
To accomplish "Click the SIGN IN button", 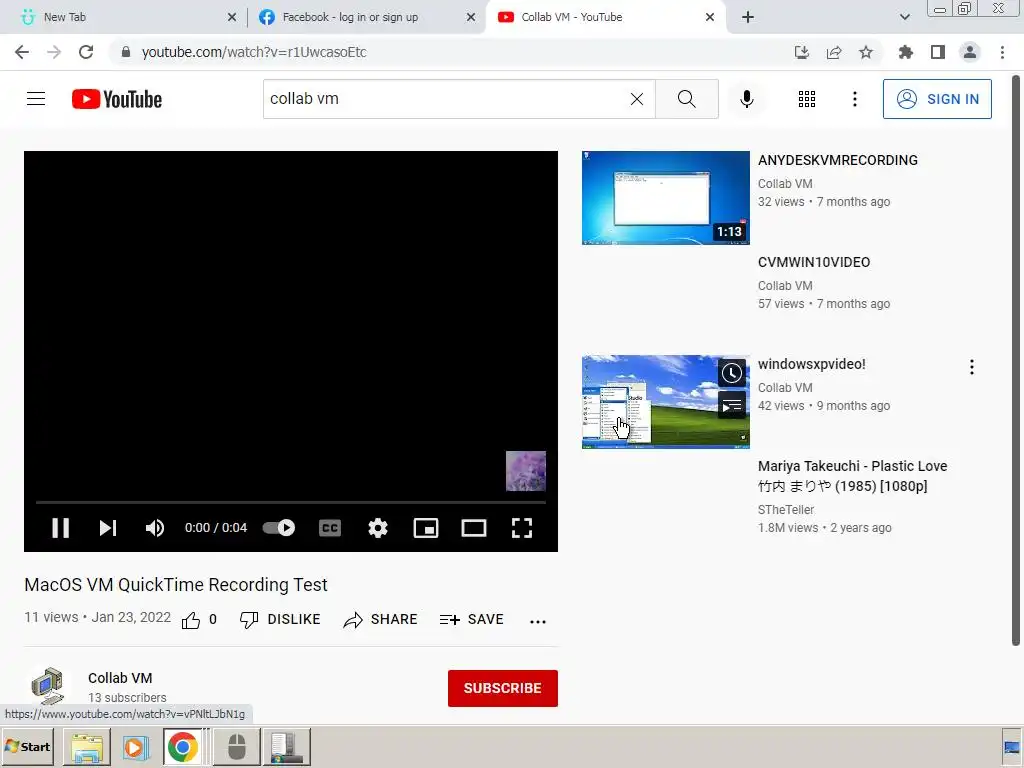I will (x=937, y=99).
